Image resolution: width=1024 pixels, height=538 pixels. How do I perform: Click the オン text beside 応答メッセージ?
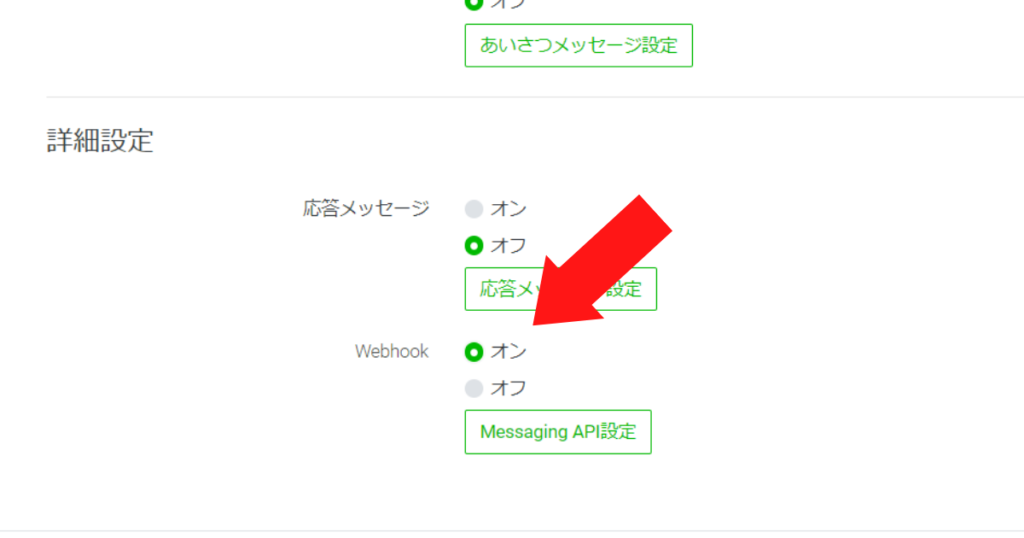(x=509, y=209)
